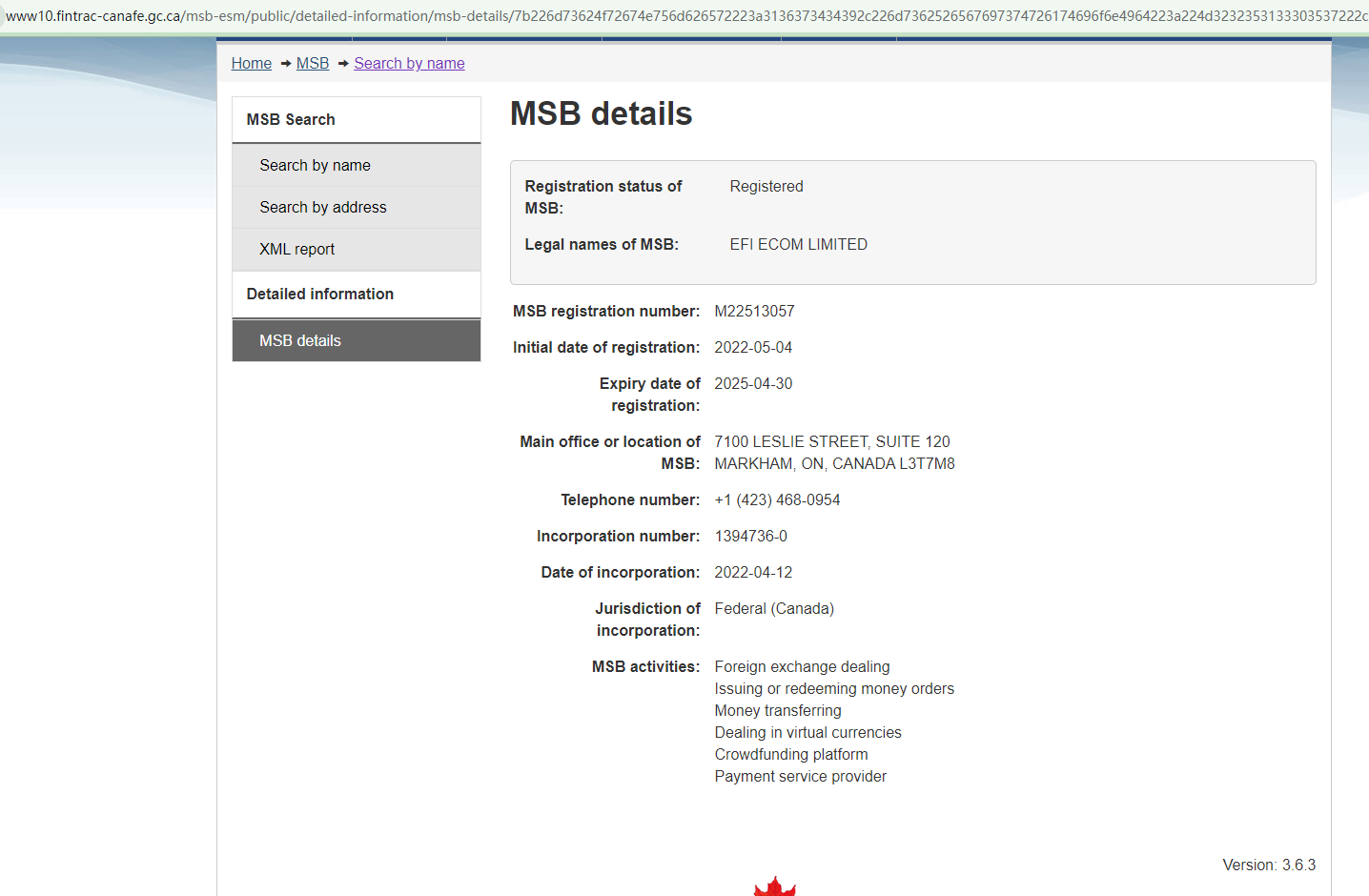The width and height of the screenshot is (1369, 896).
Task: Click the Version: 3.6.3 text
Action: click(x=1269, y=865)
